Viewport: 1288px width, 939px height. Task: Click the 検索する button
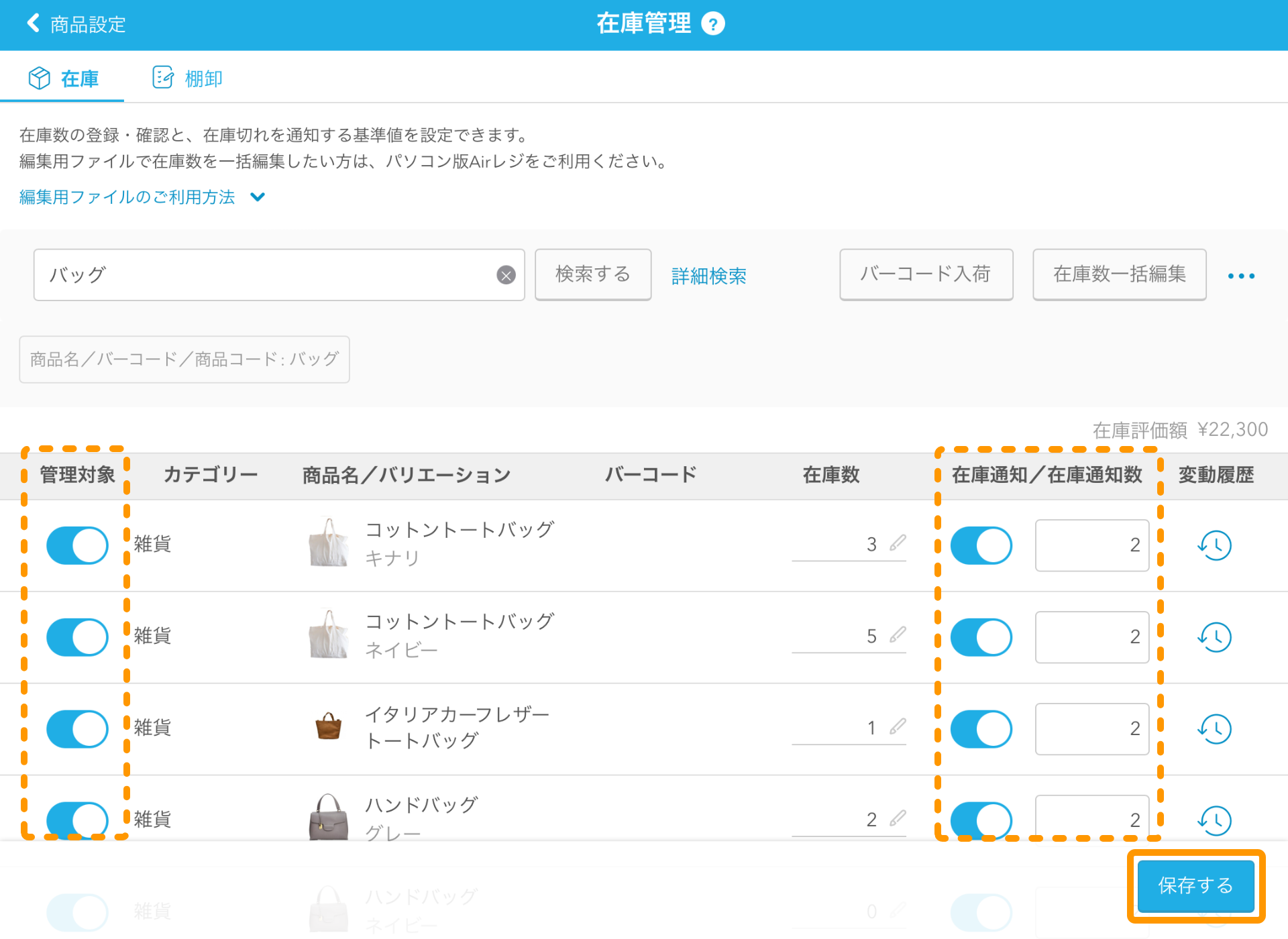[x=593, y=274]
